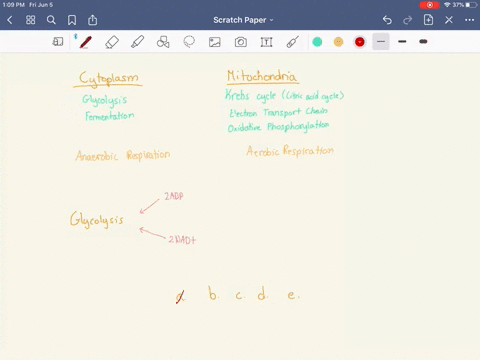Choose the red pen color

pyautogui.click(x=360, y=42)
